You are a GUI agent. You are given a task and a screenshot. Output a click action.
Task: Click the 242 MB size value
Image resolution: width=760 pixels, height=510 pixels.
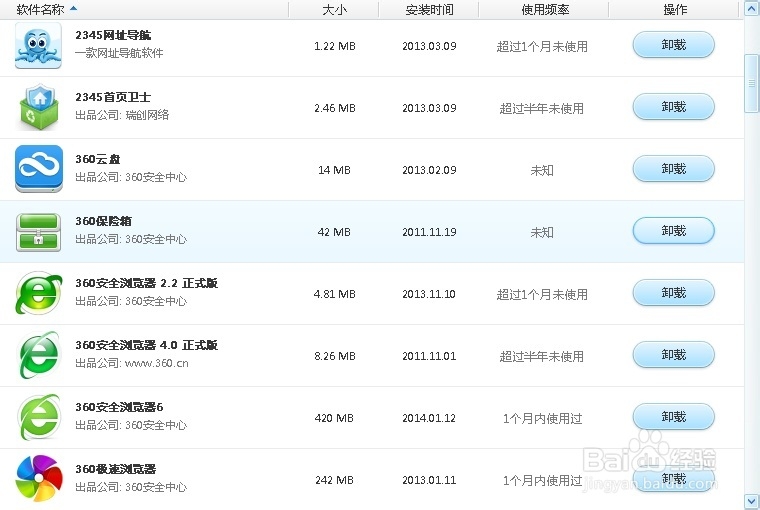point(334,480)
